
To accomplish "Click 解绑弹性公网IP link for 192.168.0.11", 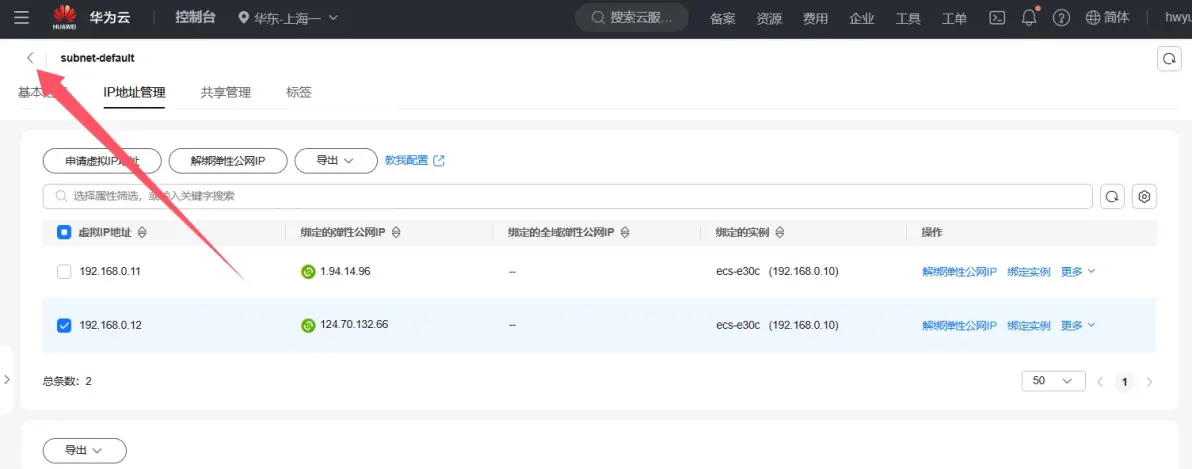I will click(x=959, y=271).
